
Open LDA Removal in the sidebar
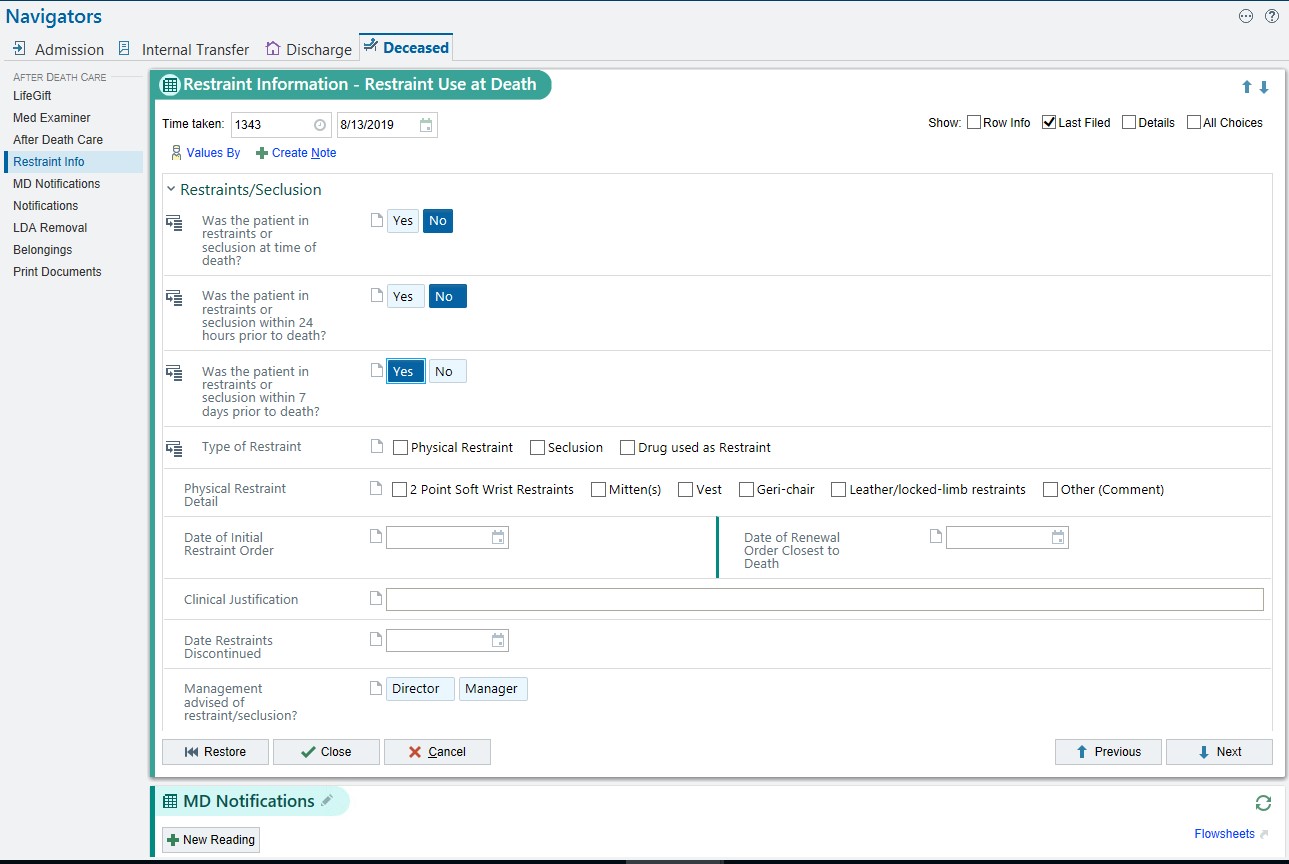(x=50, y=228)
